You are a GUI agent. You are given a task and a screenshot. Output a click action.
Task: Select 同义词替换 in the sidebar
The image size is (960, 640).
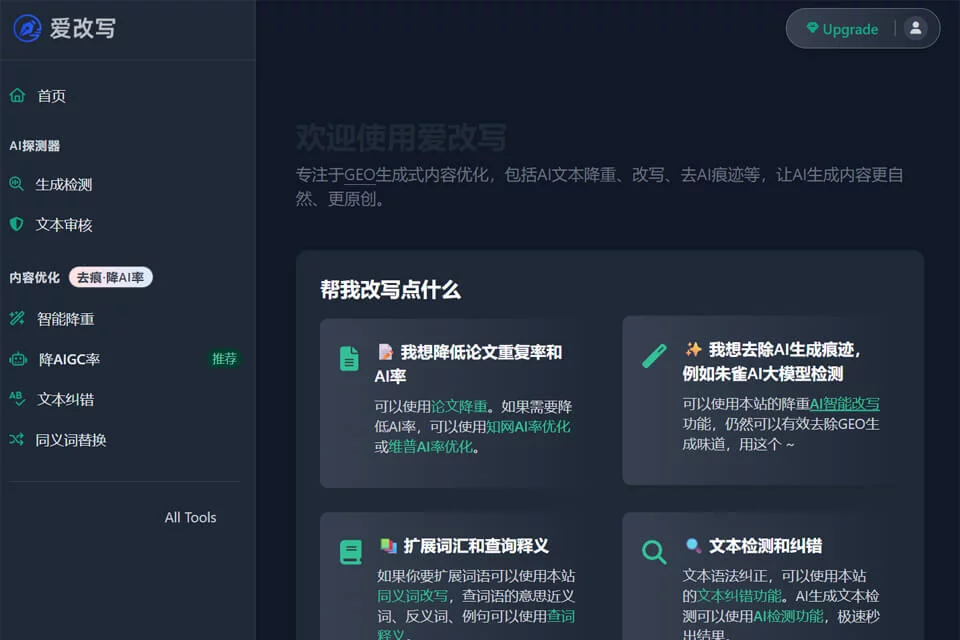click(70, 440)
